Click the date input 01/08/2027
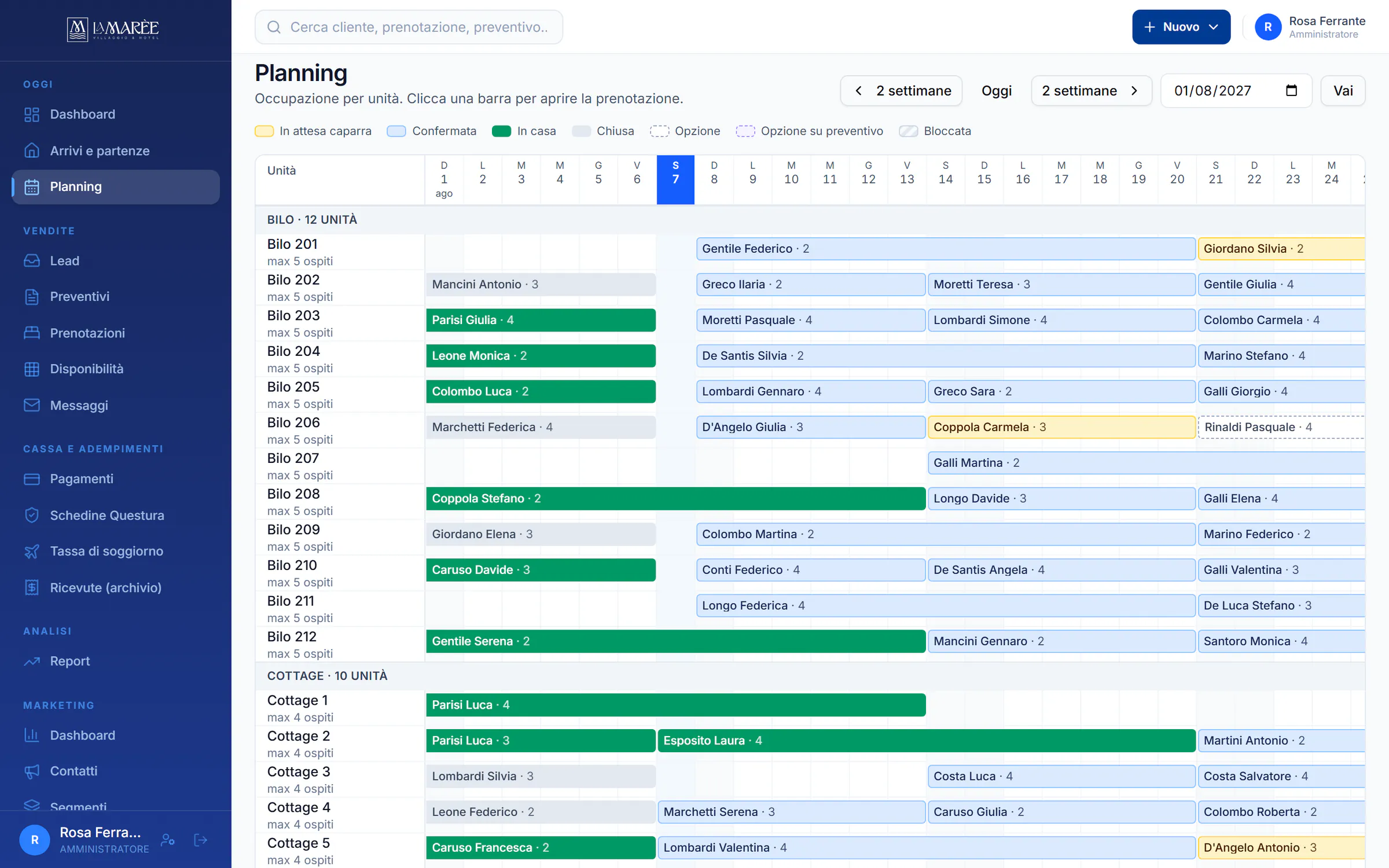The image size is (1389, 868). click(x=1236, y=91)
